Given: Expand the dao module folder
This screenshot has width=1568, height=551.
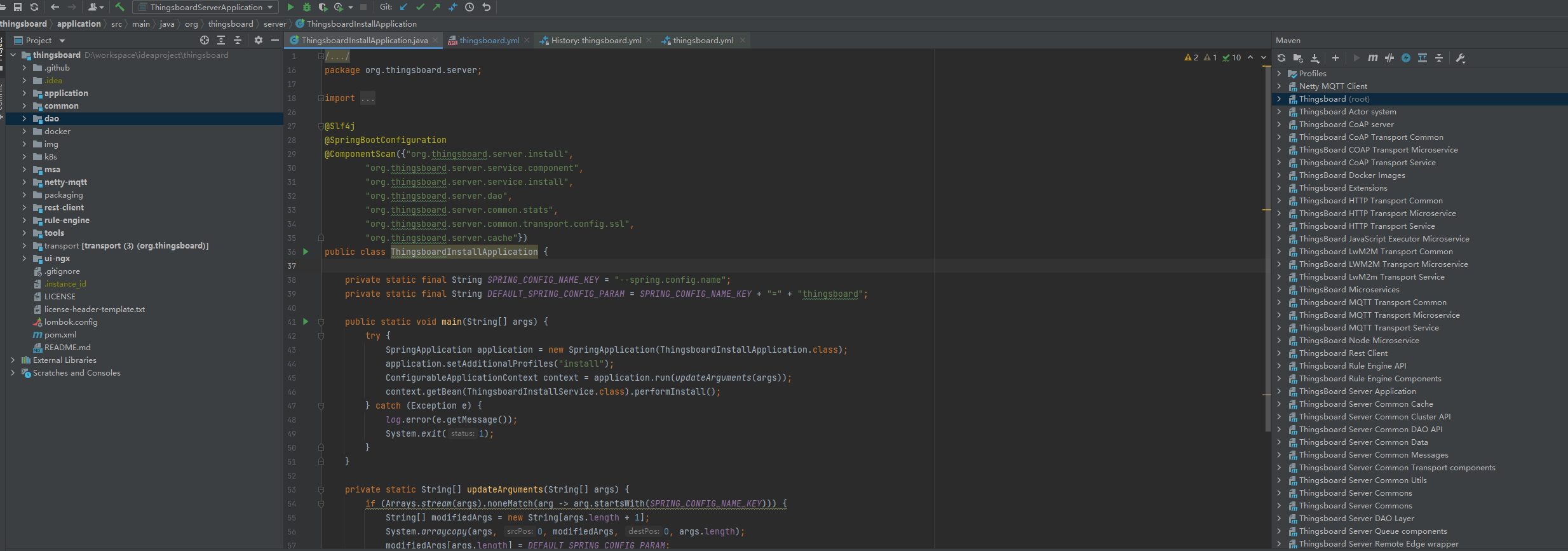Looking at the screenshot, I should 24,118.
